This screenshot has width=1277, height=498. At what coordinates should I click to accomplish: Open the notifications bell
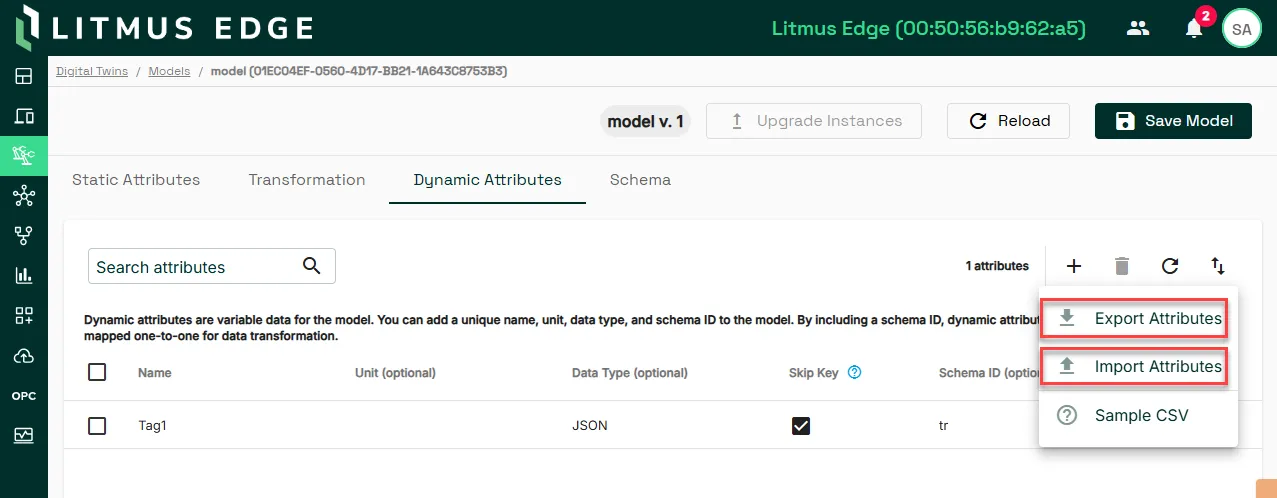(x=1194, y=28)
